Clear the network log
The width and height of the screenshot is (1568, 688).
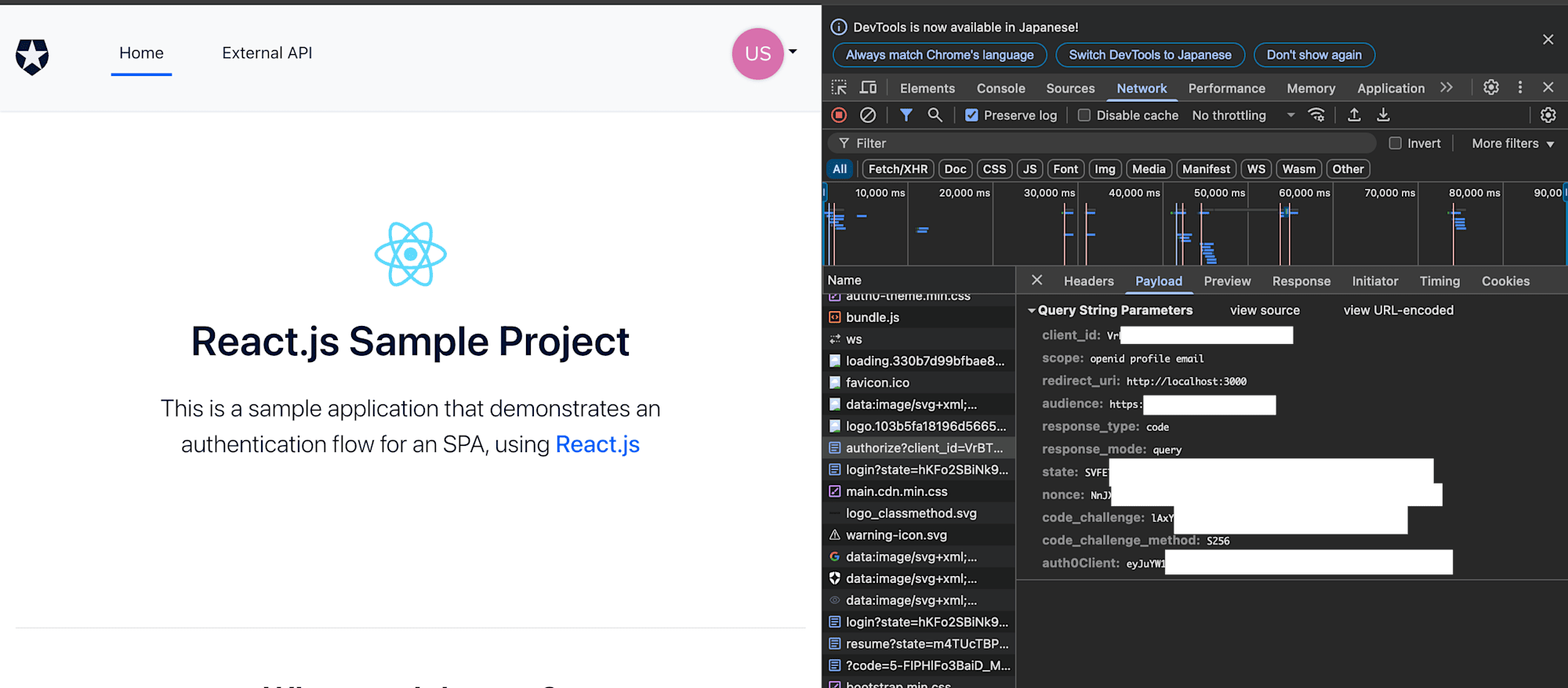click(x=868, y=115)
